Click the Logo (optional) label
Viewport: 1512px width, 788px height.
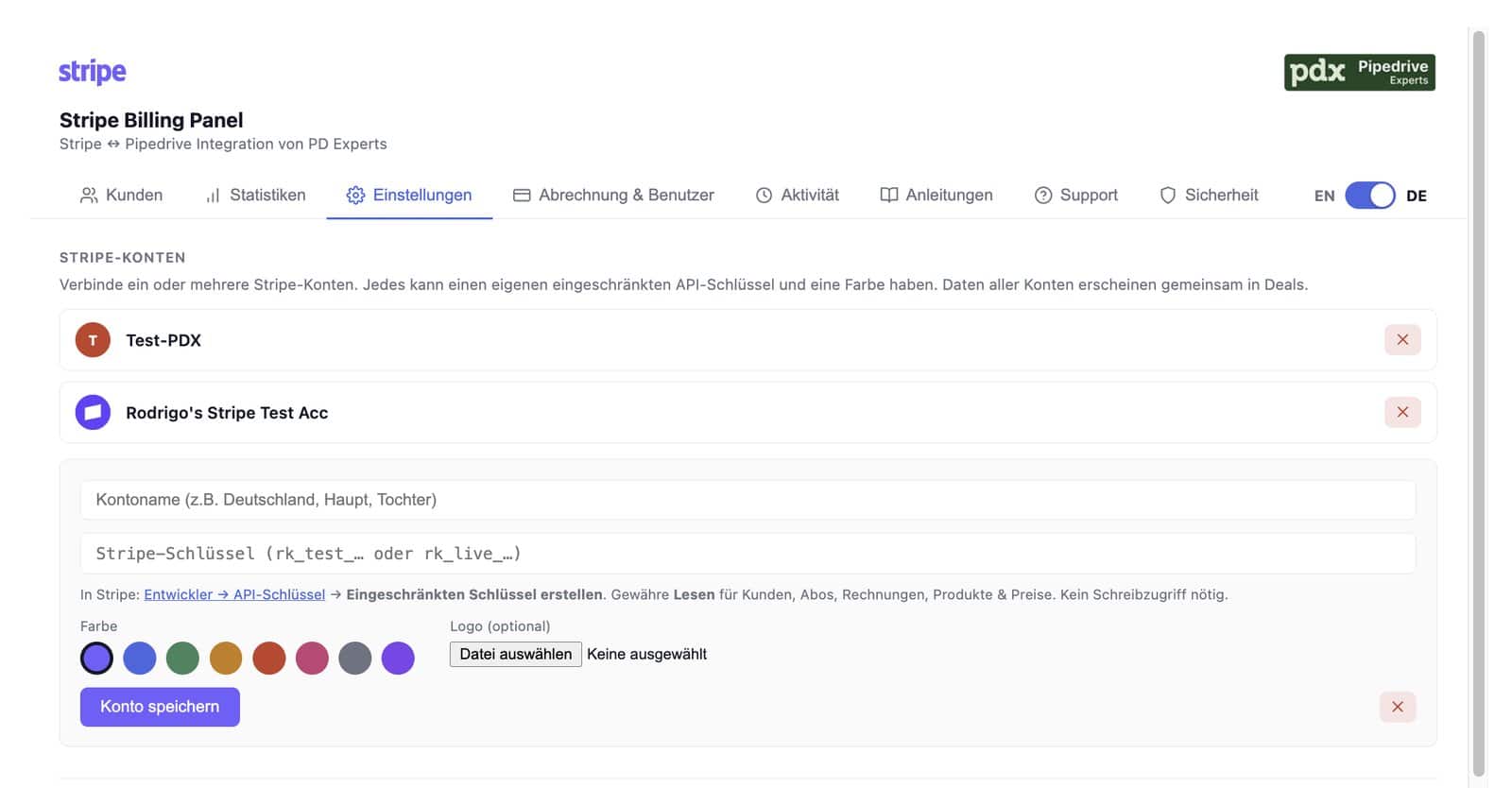point(500,626)
